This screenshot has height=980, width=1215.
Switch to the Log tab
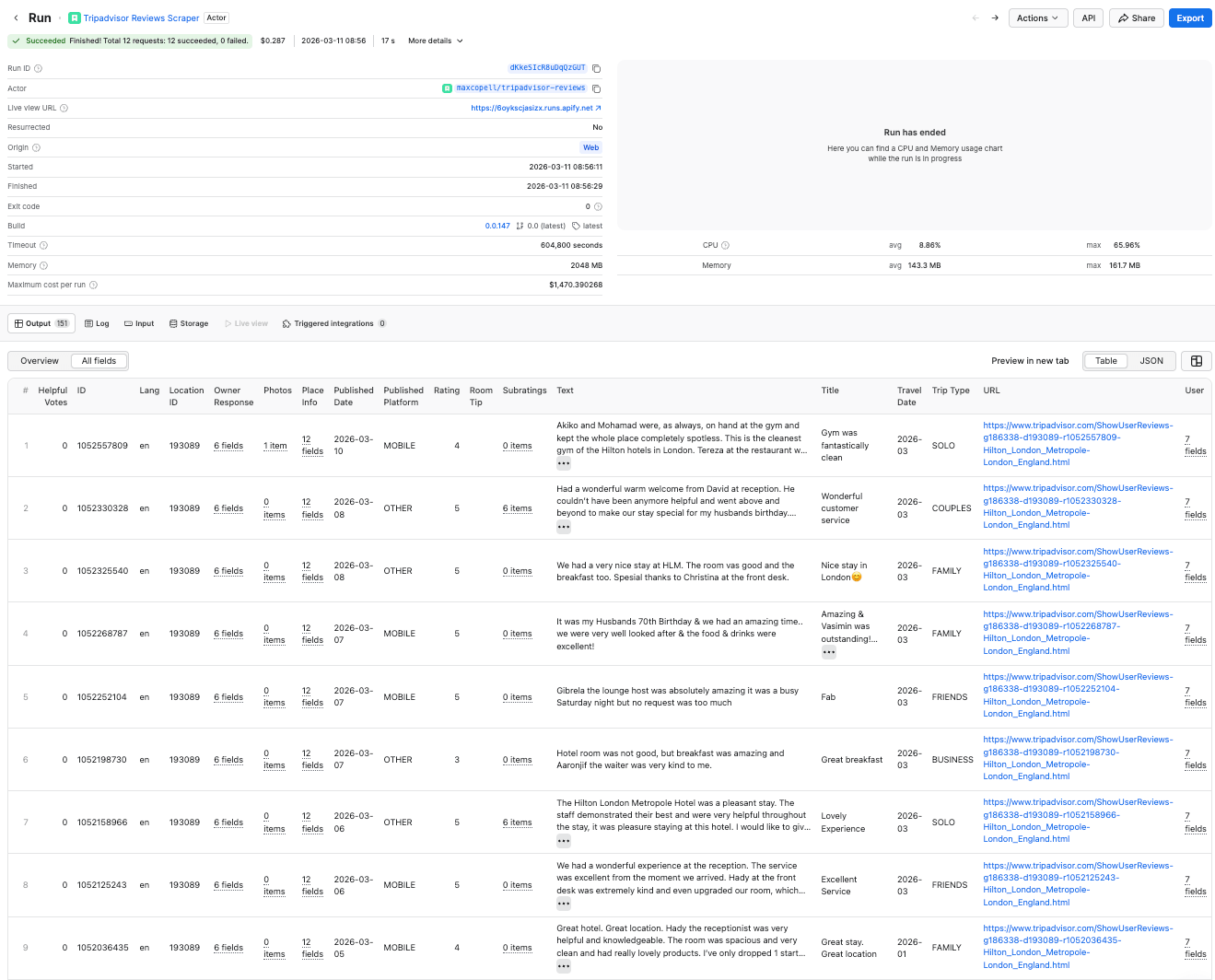(96, 323)
